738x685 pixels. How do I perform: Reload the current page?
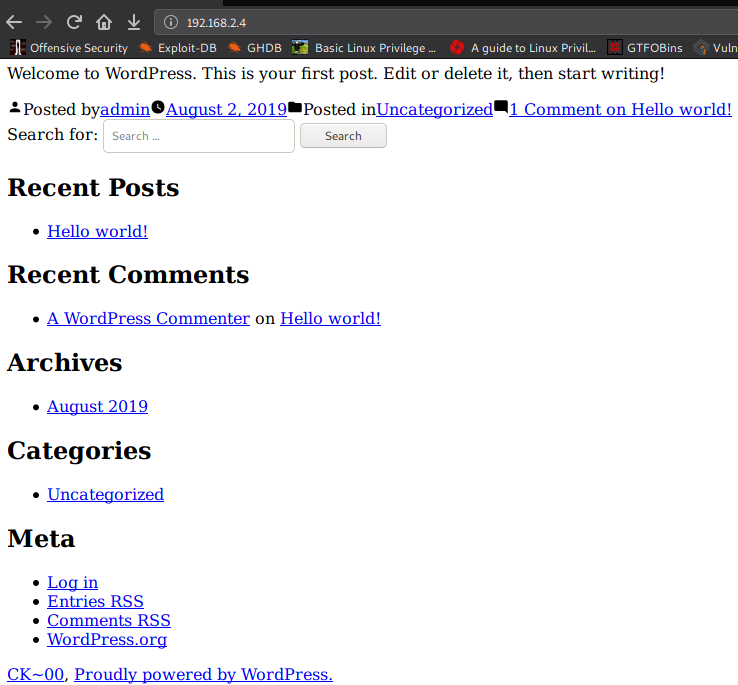(x=74, y=22)
